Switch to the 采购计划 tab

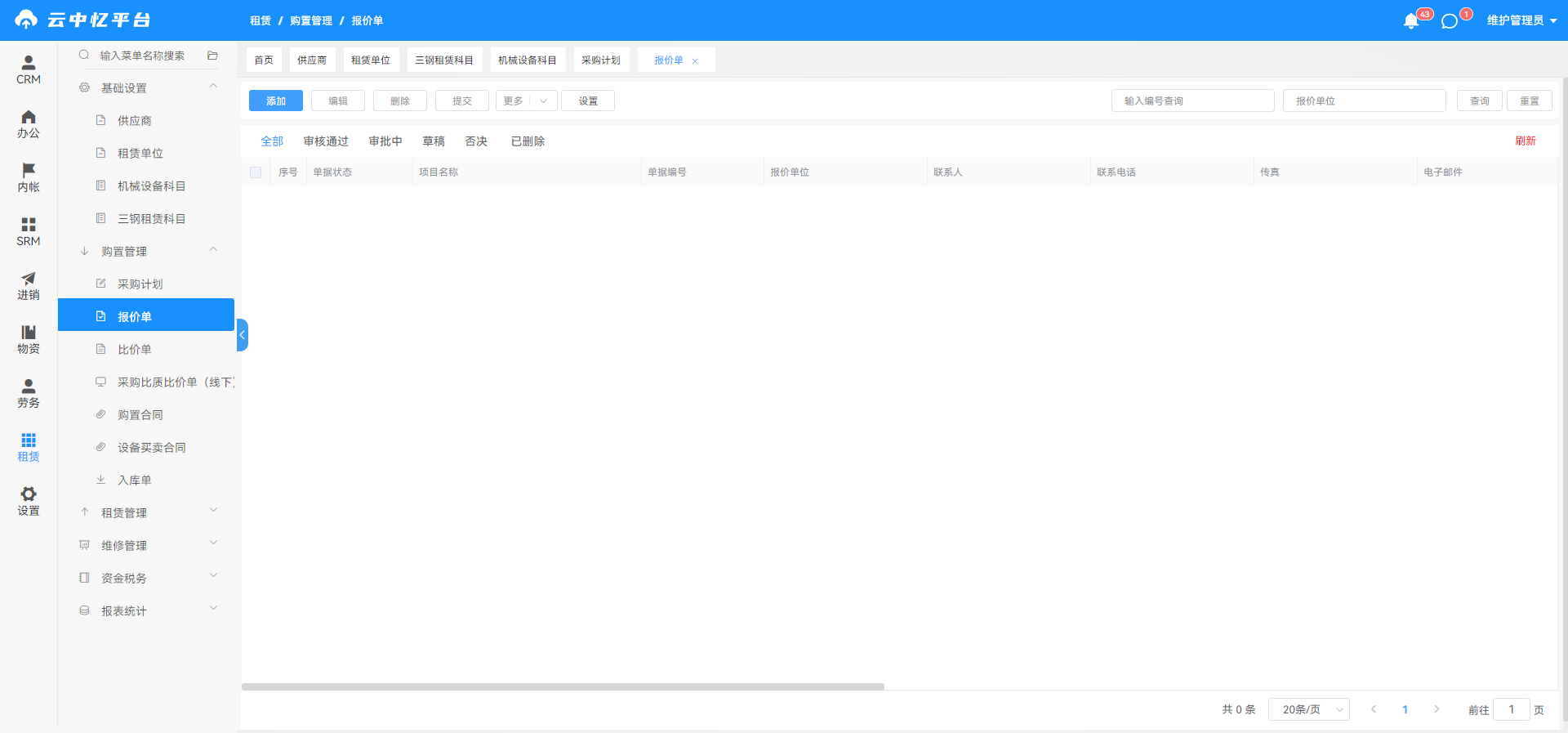click(x=601, y=60)
